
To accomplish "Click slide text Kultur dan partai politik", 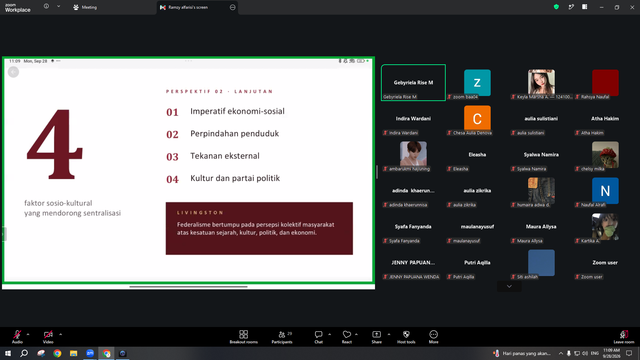I will coord(235,178).
